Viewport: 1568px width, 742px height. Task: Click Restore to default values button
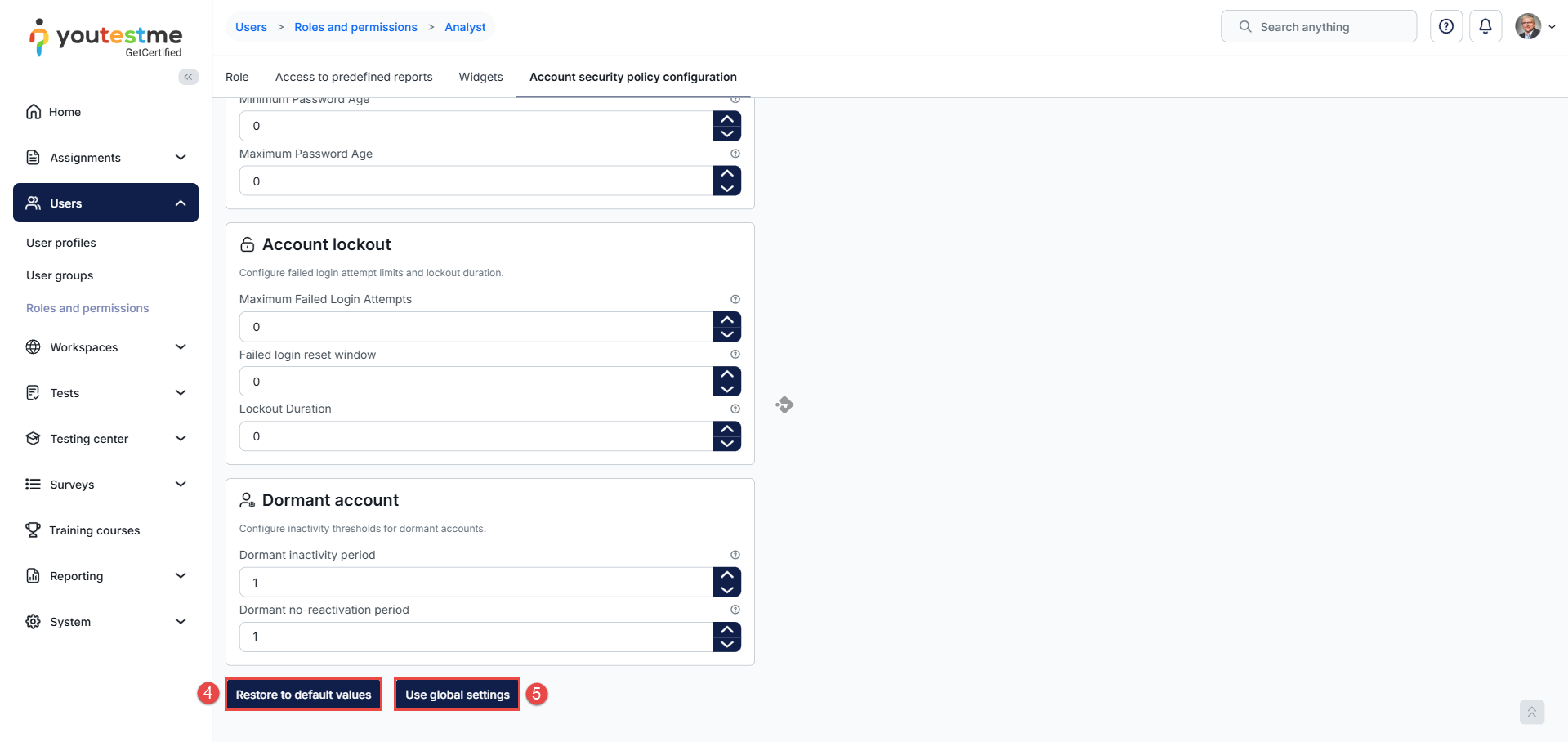pyautogui.click(x=303, y=695)
